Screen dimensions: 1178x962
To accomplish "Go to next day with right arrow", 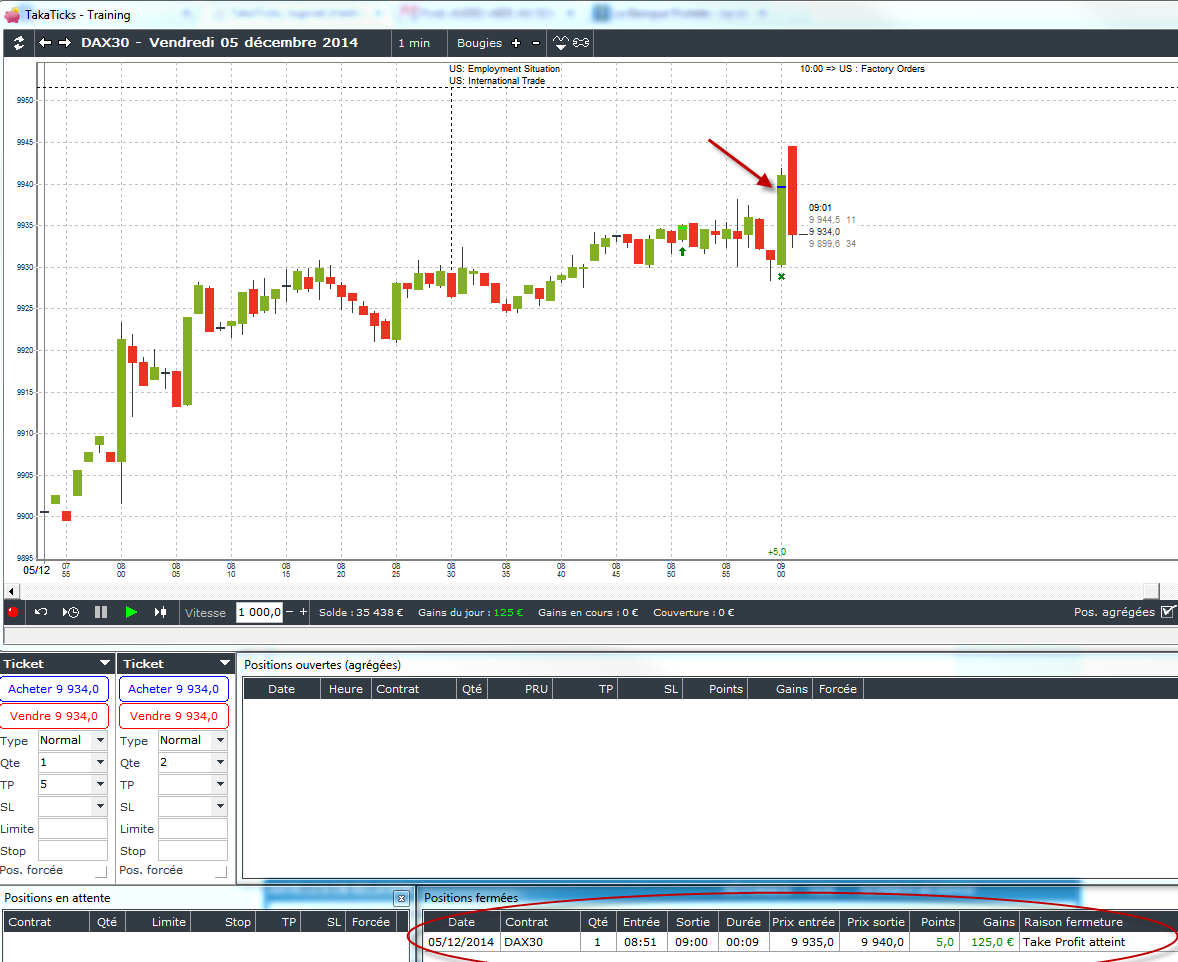I will 65,43.
